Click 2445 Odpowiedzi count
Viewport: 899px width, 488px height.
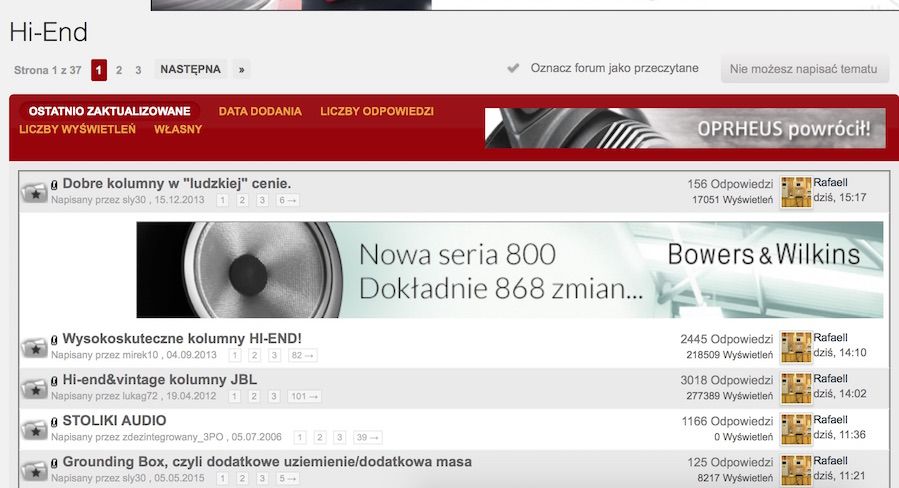[726, 339]
